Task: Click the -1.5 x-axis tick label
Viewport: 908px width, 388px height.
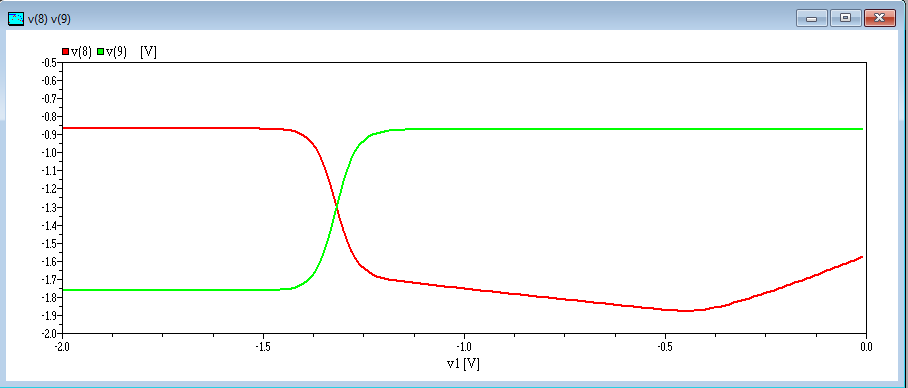Action: [x=263, y=346]
